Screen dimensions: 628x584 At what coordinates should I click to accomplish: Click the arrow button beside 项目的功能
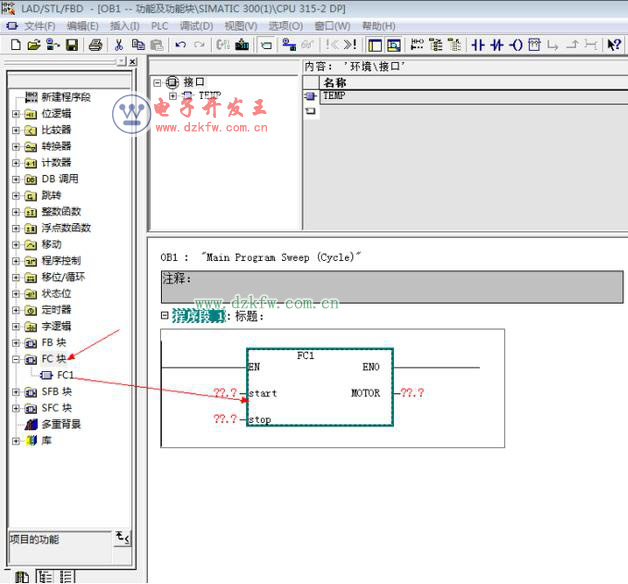click(123, 538)
